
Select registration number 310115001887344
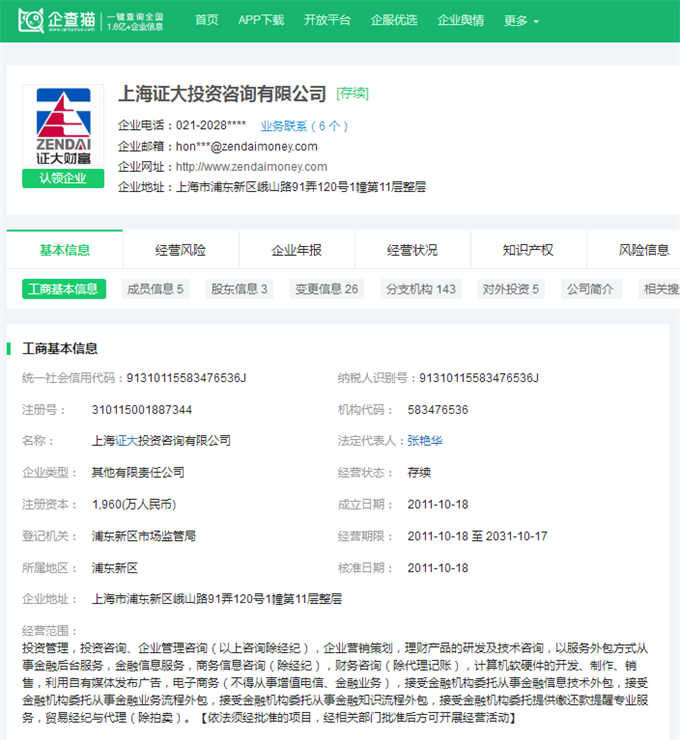click(142, 410)
